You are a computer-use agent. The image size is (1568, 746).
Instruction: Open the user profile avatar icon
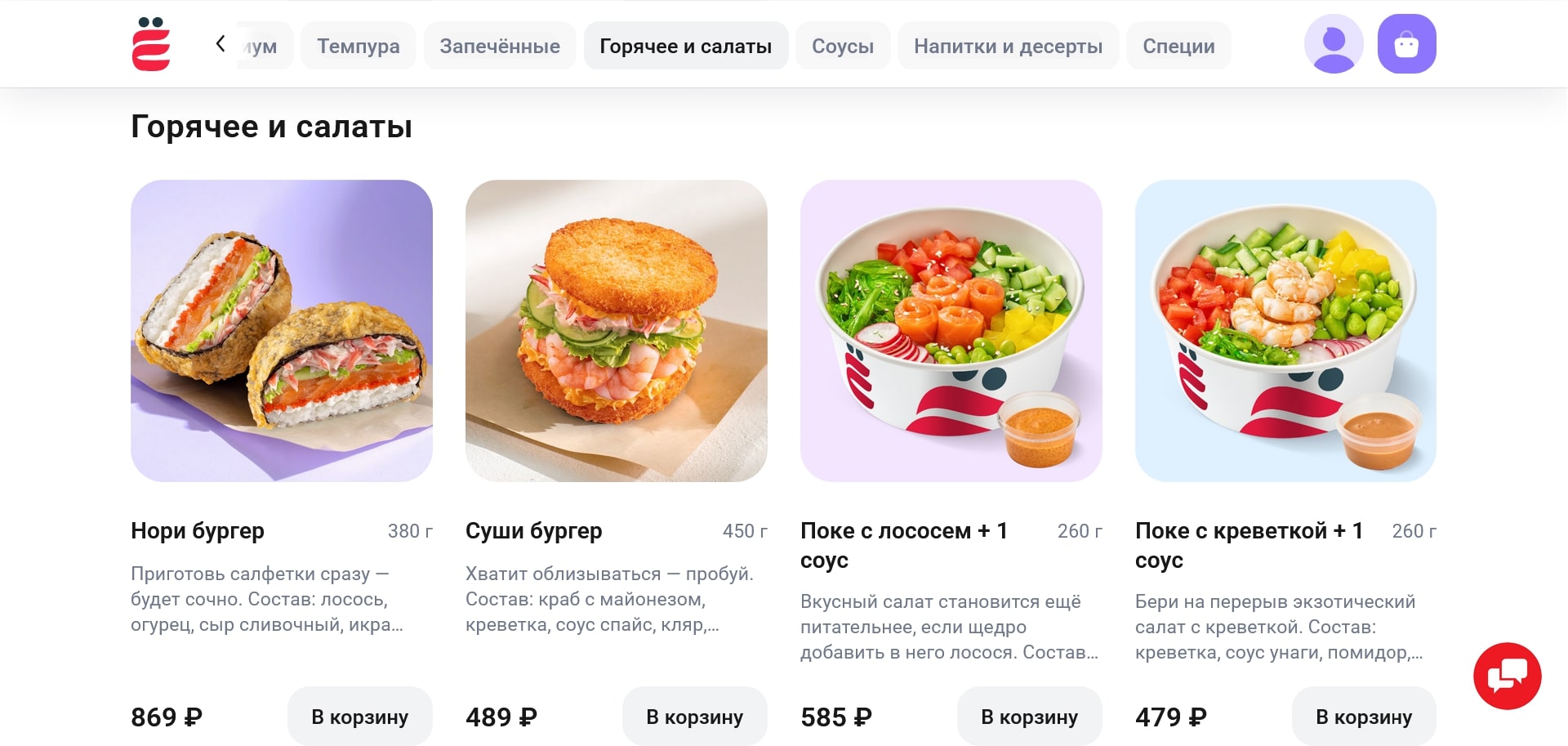(x=1334, y=44)
